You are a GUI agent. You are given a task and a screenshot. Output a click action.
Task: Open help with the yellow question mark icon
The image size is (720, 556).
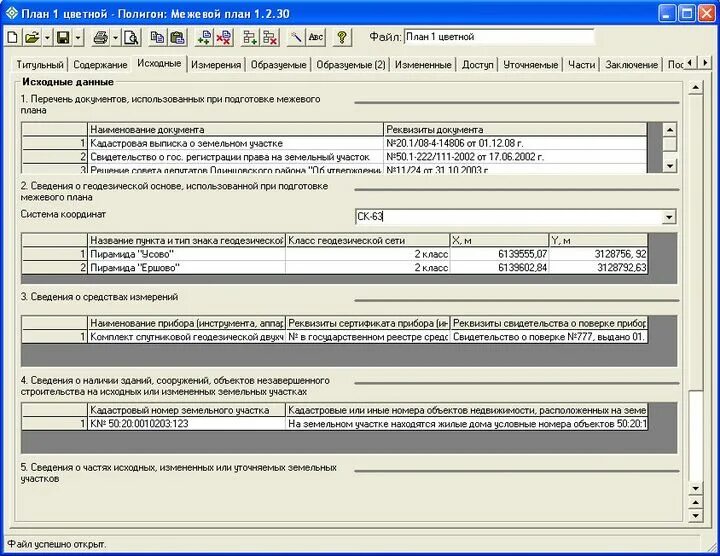tap(342, 37)
